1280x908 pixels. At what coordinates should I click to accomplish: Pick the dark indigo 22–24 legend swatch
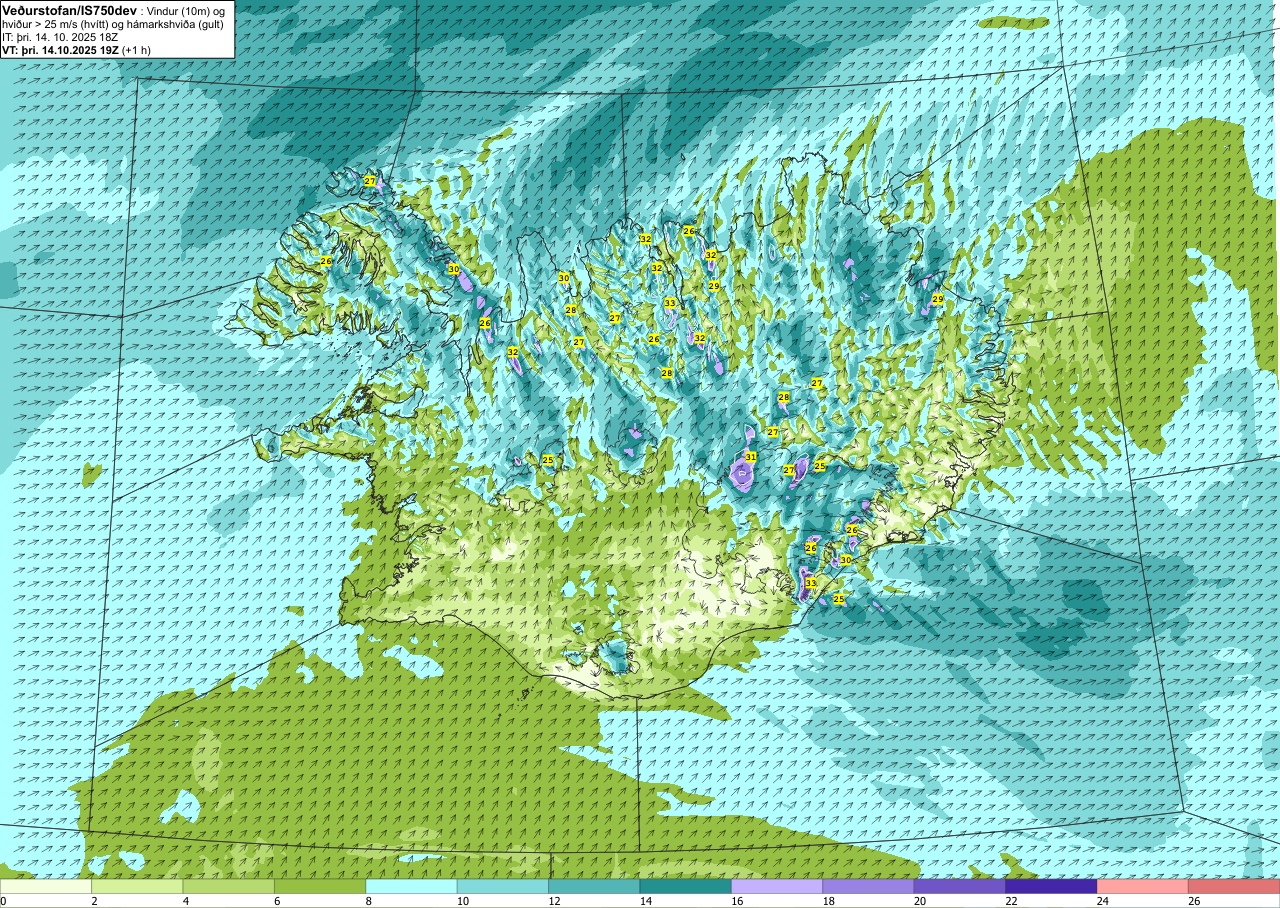click(x=1051, y=886)
